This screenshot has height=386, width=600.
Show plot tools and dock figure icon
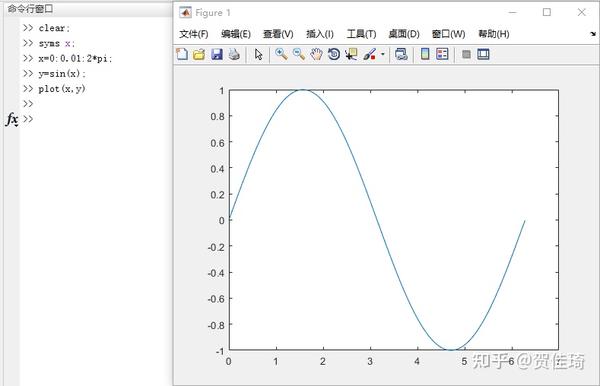pyautogui.click(x=483, y=54)
